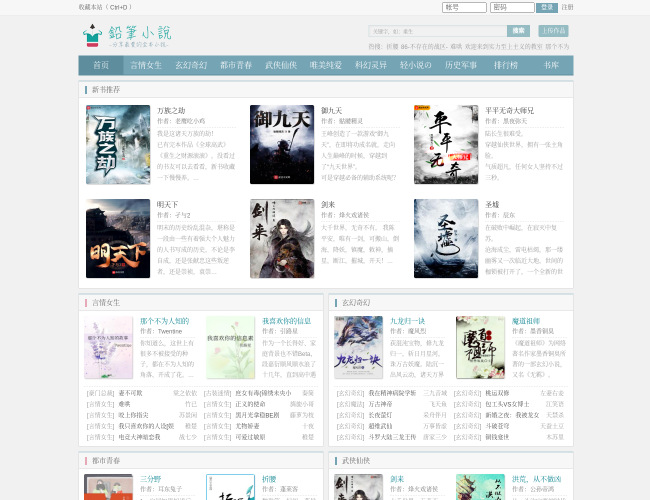Click the 注册 register link
This screenshot has height=500, width=650.
[567, 7]
